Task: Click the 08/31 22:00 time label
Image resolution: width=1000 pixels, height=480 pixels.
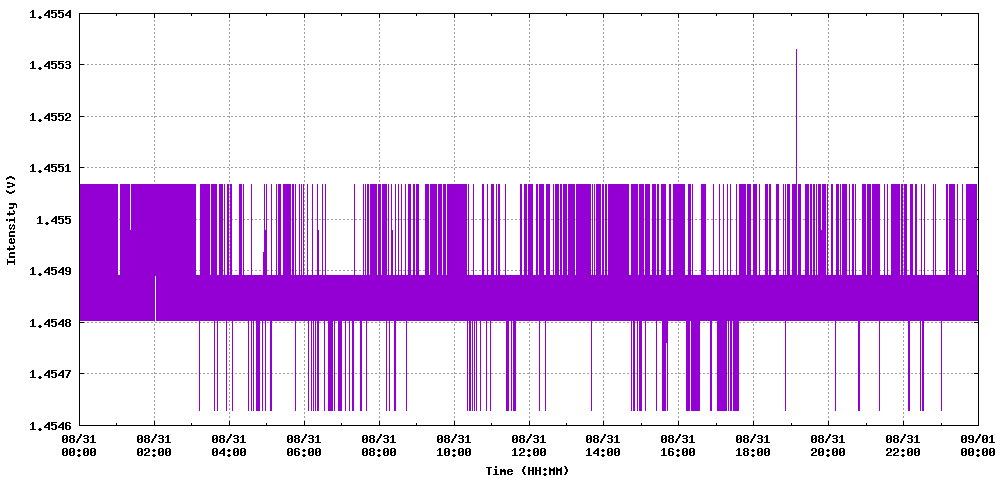Action: point(903,445)
